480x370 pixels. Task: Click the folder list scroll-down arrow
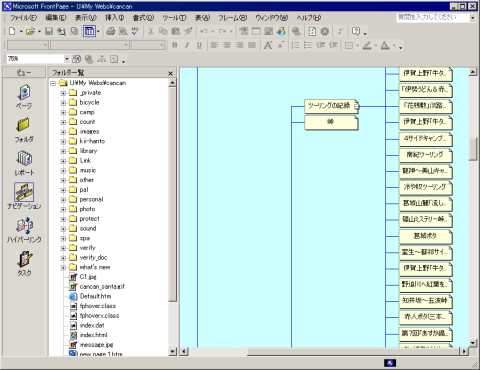tap(172, 351)
